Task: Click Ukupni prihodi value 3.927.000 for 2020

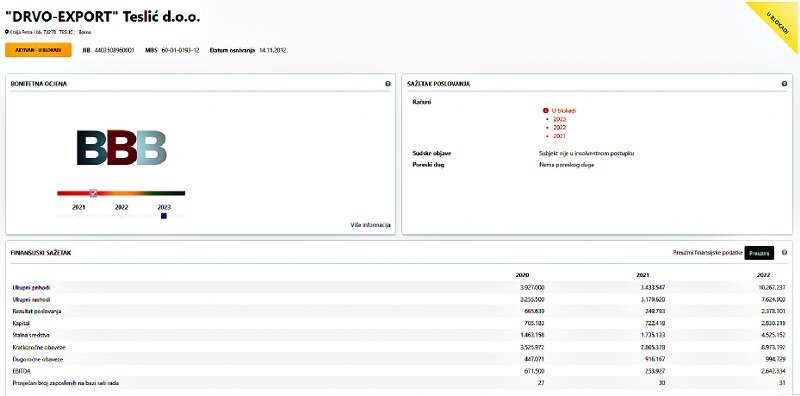Action: (532, 287)
